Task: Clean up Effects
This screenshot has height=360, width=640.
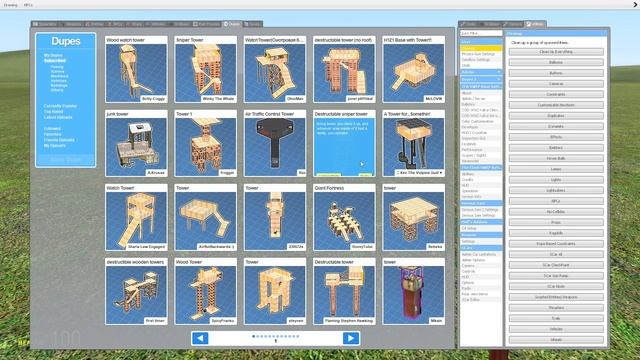Action: point(556,137)
